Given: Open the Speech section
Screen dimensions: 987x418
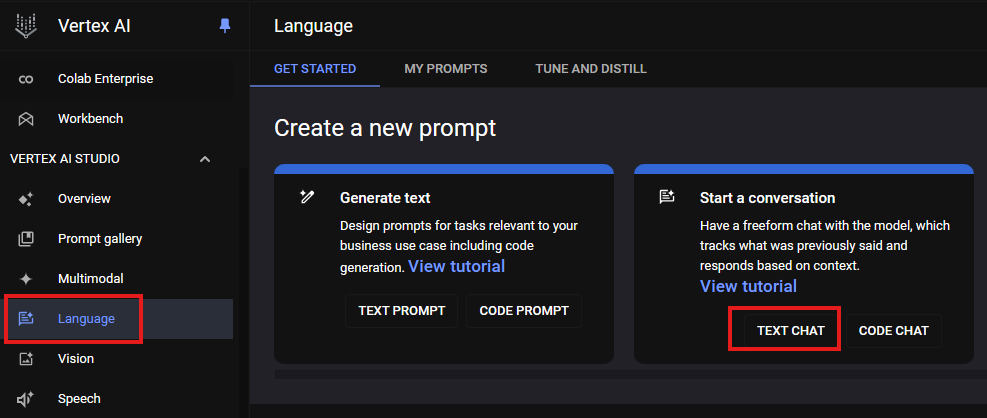Looking at the screenshot, I should (116, 399).
